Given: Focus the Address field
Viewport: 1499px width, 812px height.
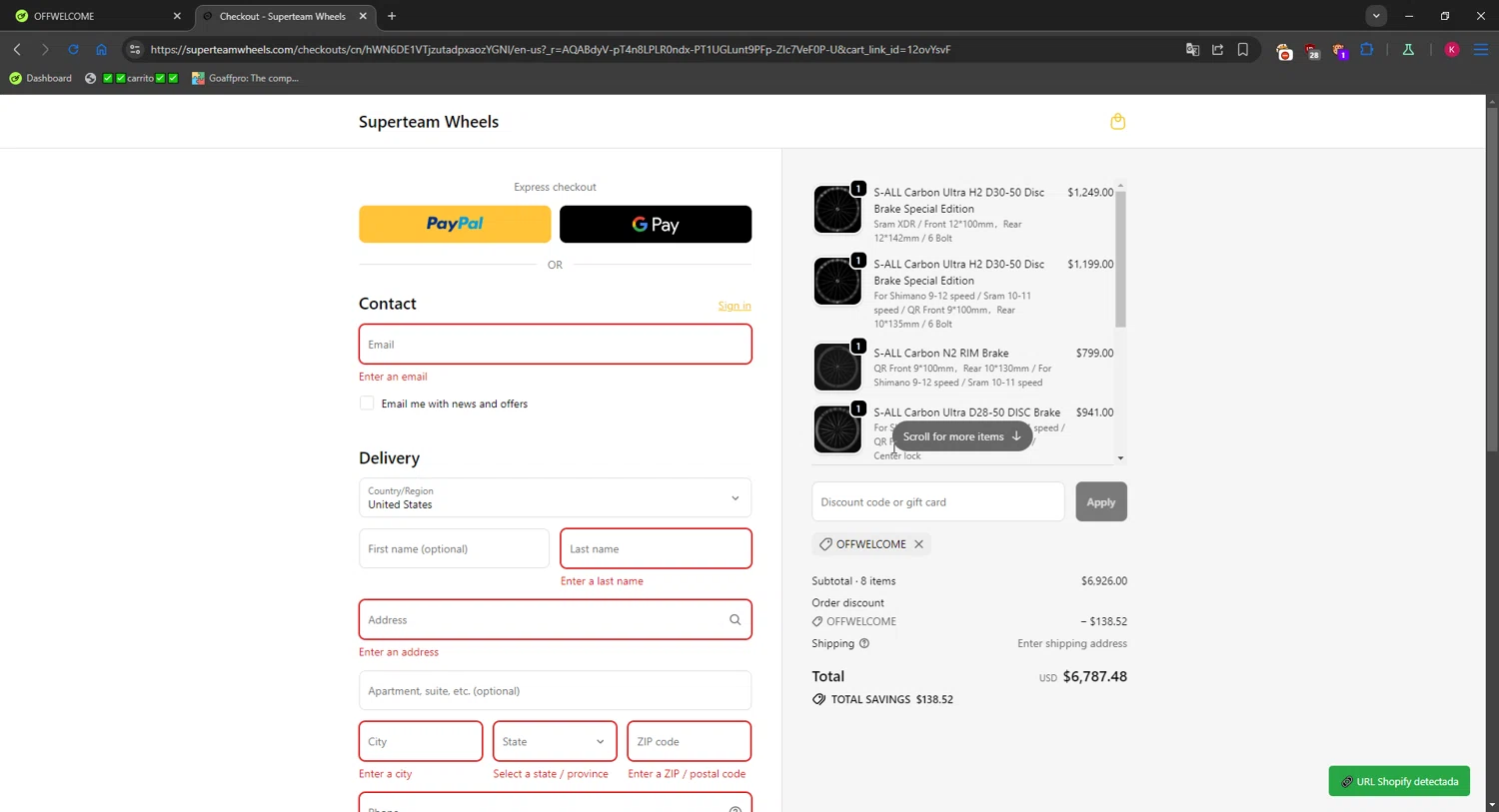Looking at the screenshot, I should pos(555,619).
